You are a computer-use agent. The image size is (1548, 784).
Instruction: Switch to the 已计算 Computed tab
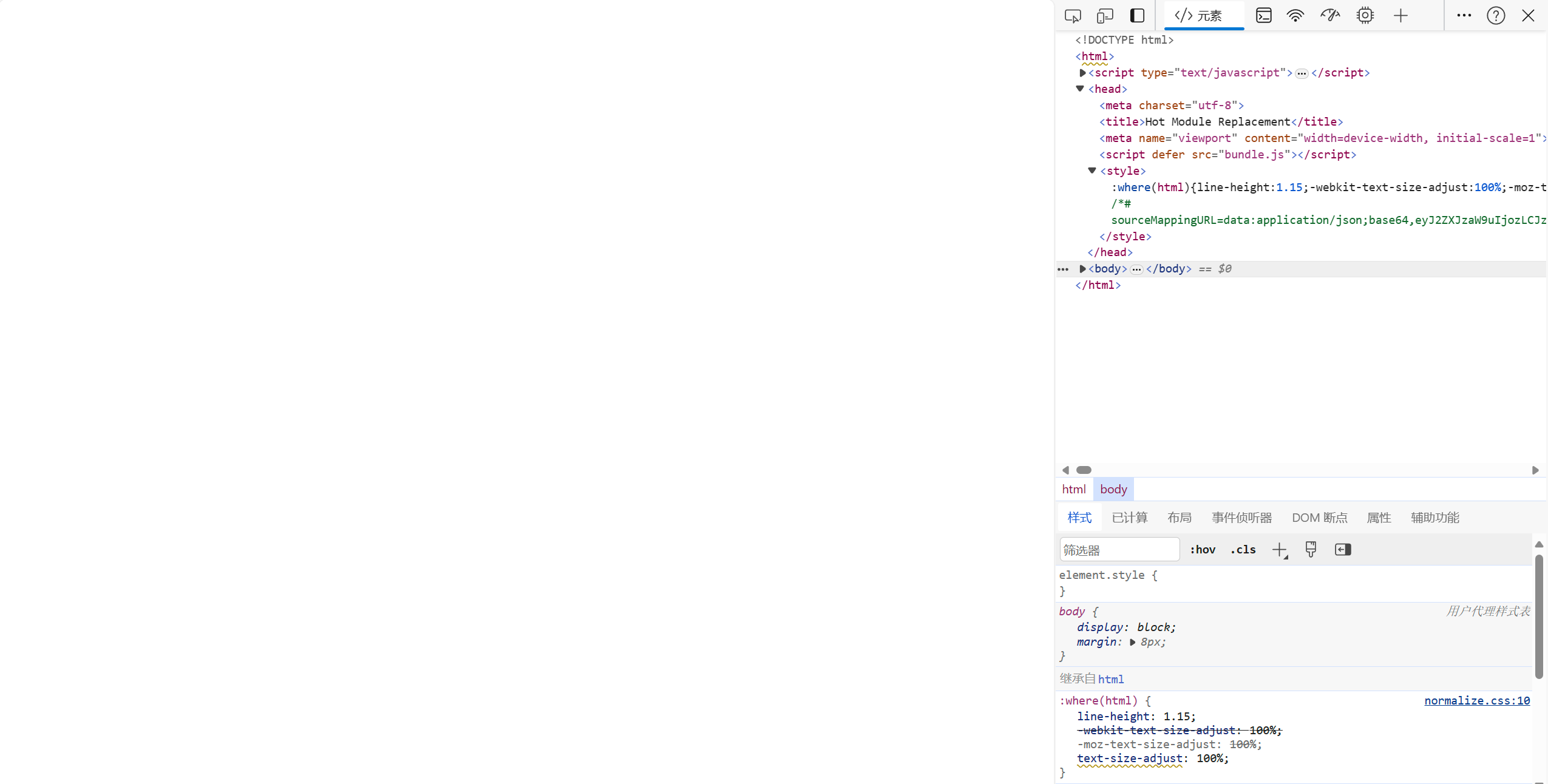(x=1130, y=518)
